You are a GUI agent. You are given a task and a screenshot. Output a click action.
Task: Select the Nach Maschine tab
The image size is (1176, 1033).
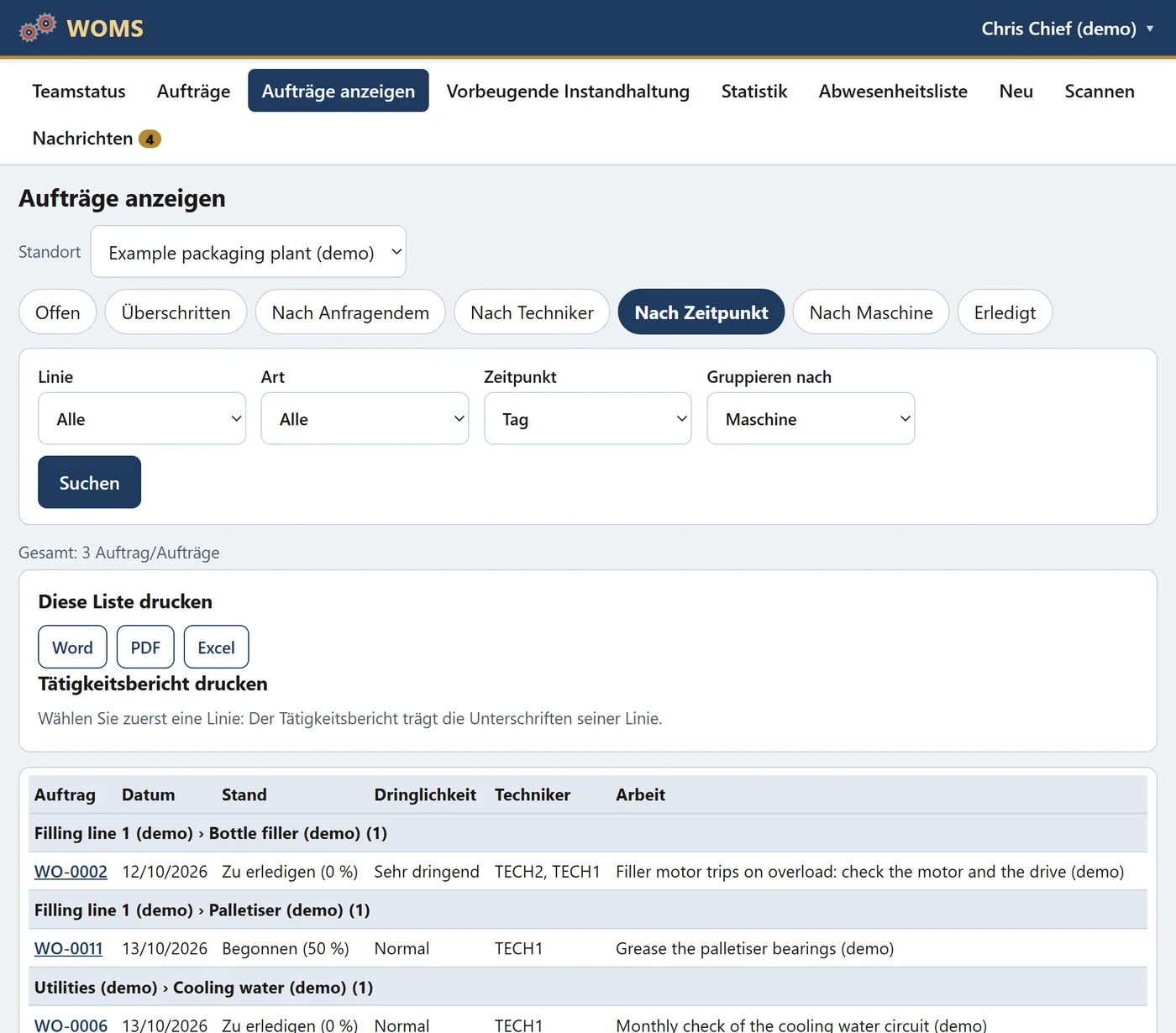click(871, 312)
